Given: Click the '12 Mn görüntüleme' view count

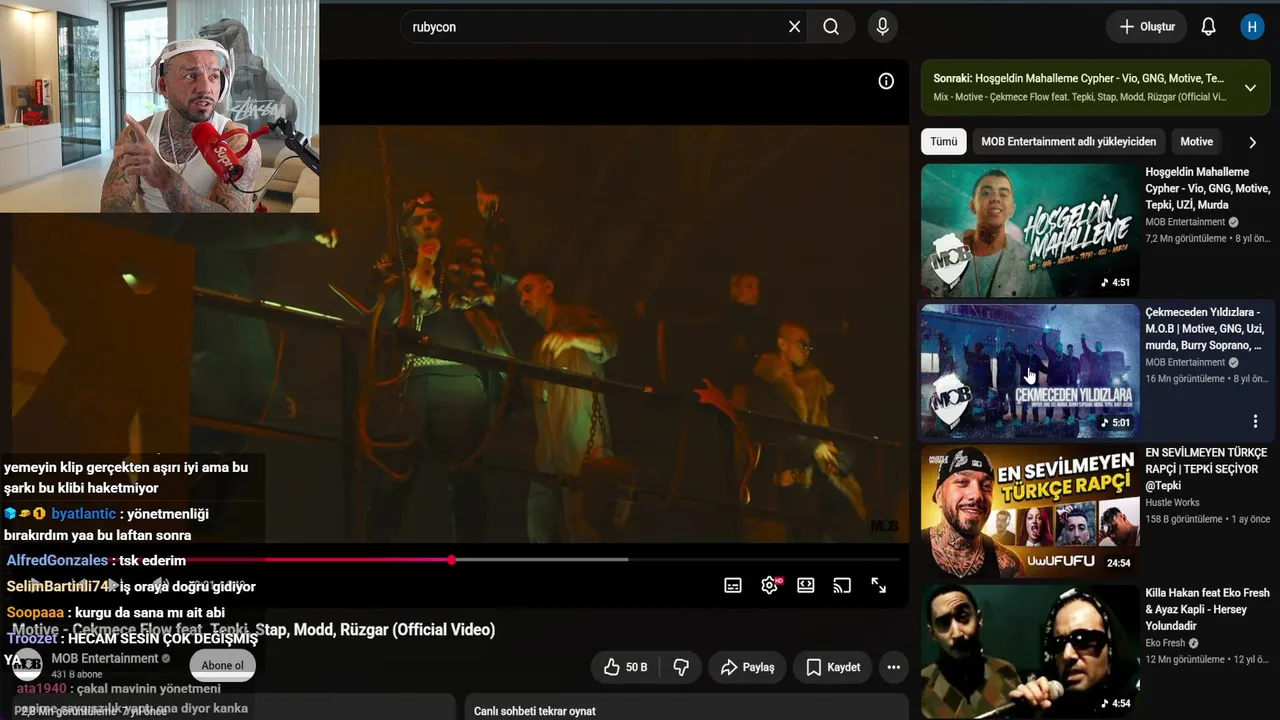Looking at the screenshot, I should coord(1185,660).
